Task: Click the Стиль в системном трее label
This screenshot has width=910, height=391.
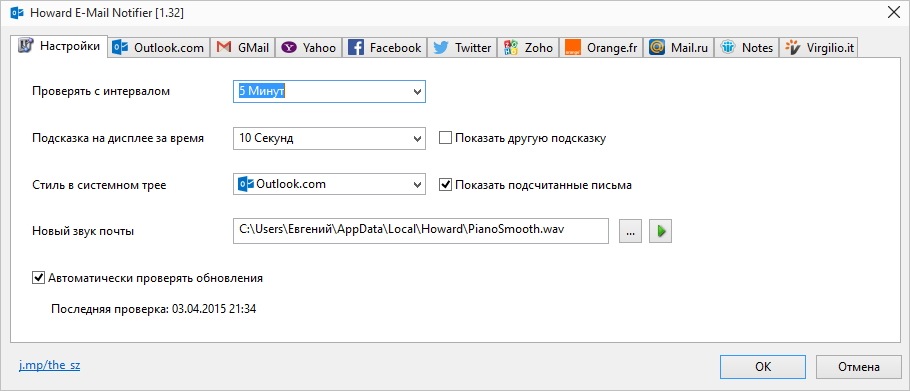Action: point(99,185)
